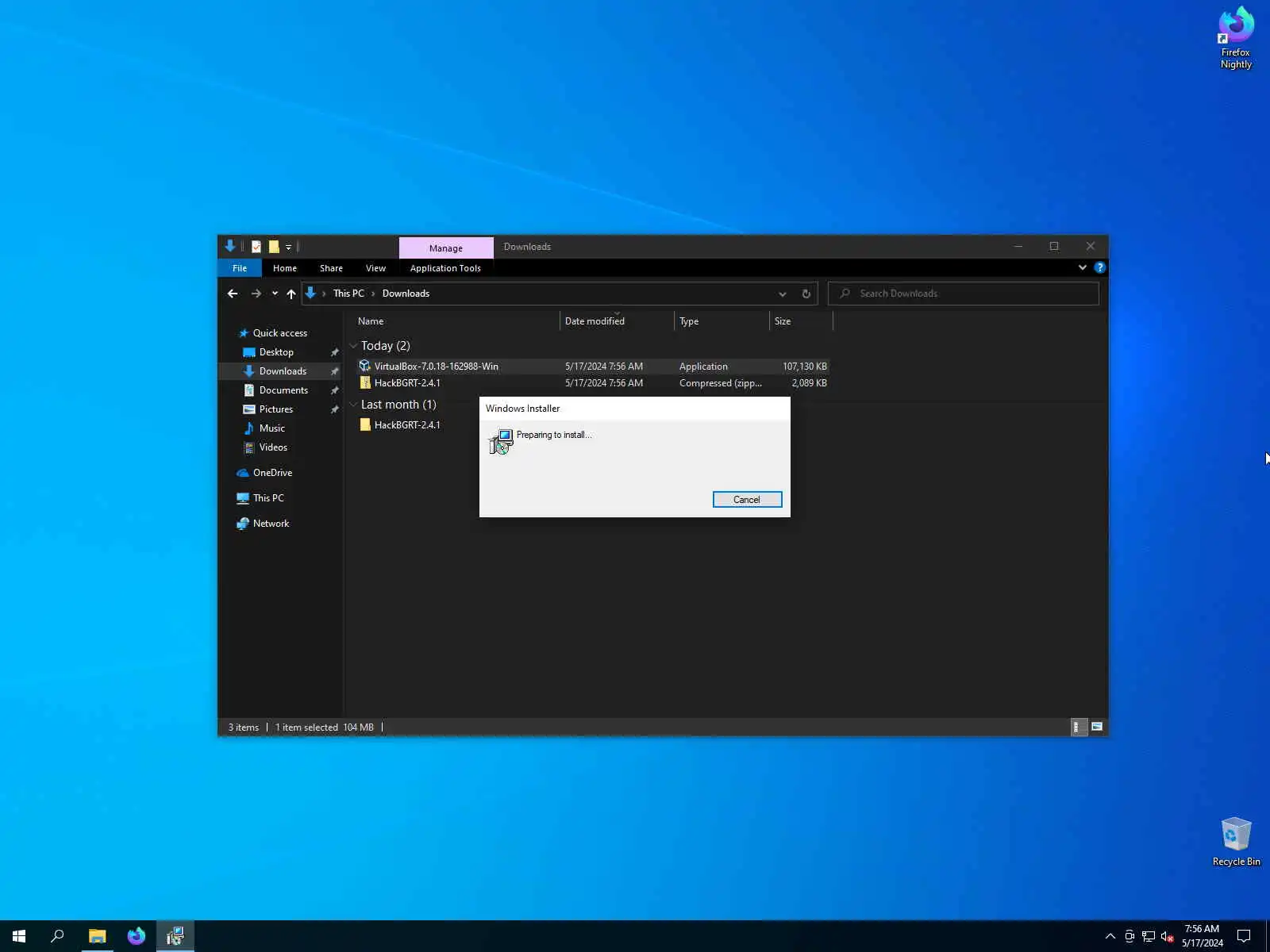Switch to Details view in status bar

point(1079,727)
